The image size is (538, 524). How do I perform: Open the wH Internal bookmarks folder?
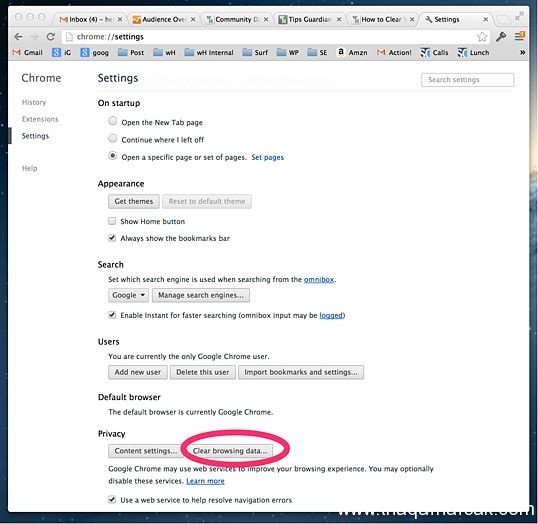pos(209,53)
